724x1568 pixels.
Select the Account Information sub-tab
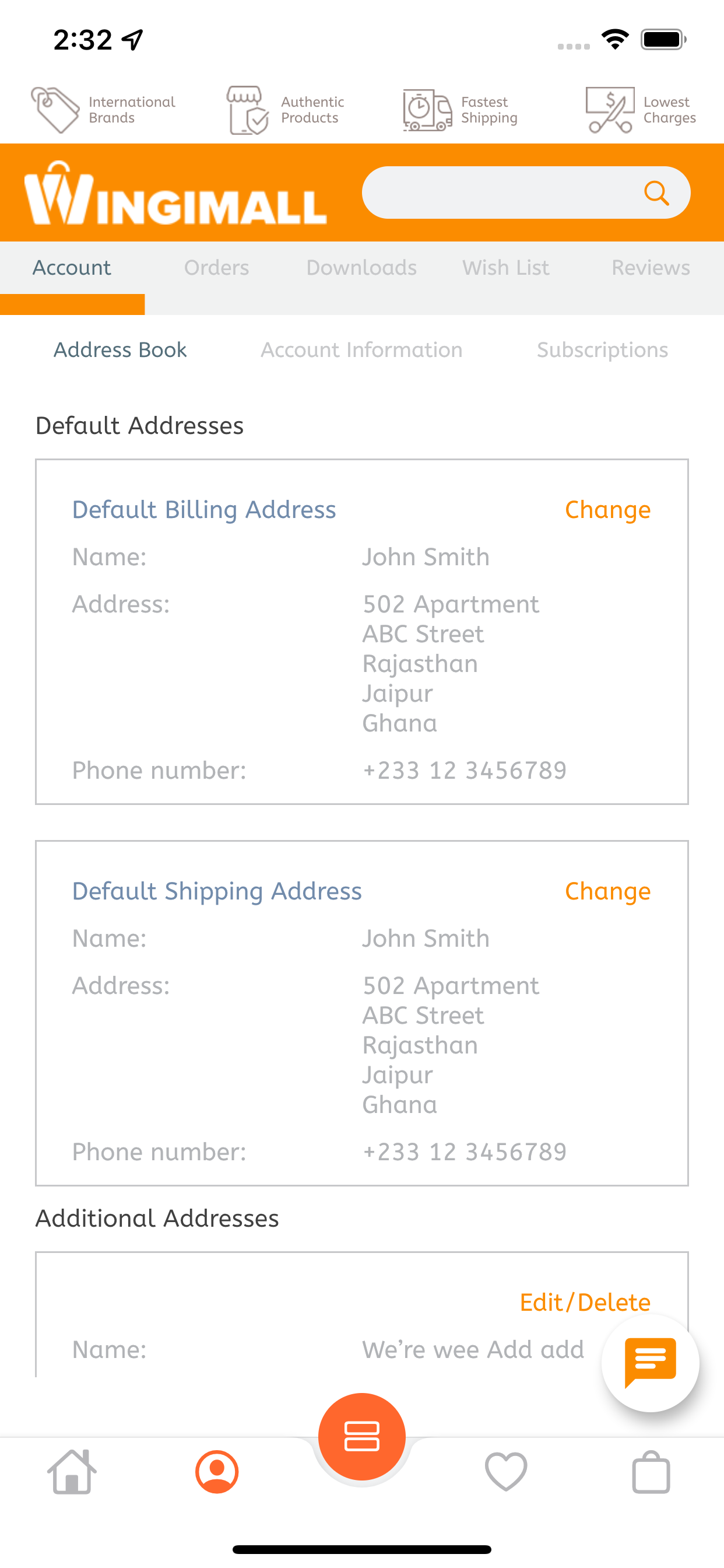click(361, 350)
